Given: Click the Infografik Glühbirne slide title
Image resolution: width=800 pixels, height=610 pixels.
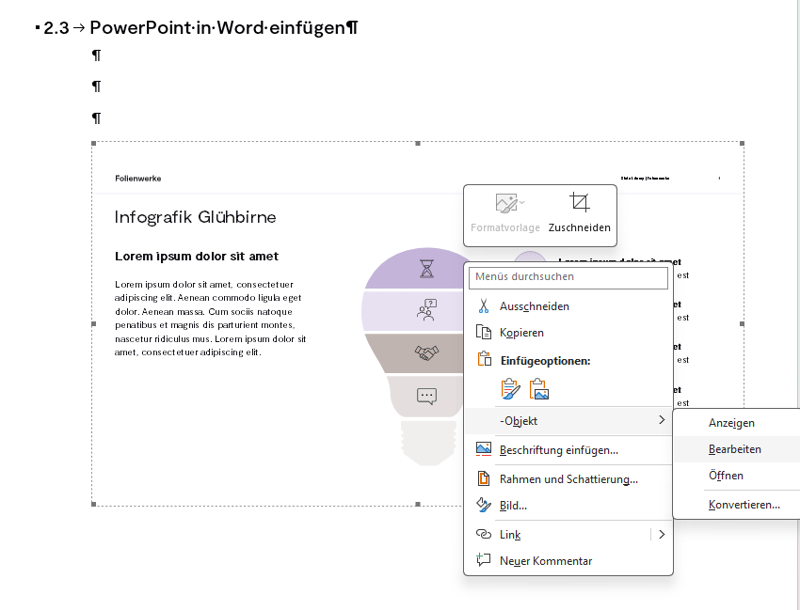Looking at the screenshot, I should pos(195,217).
